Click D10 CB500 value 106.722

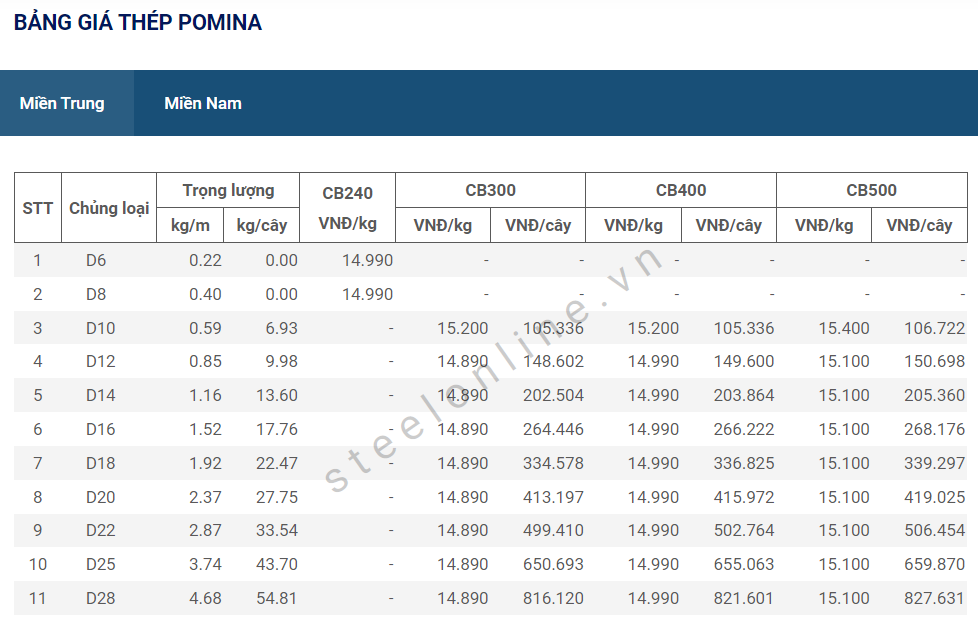934,328
